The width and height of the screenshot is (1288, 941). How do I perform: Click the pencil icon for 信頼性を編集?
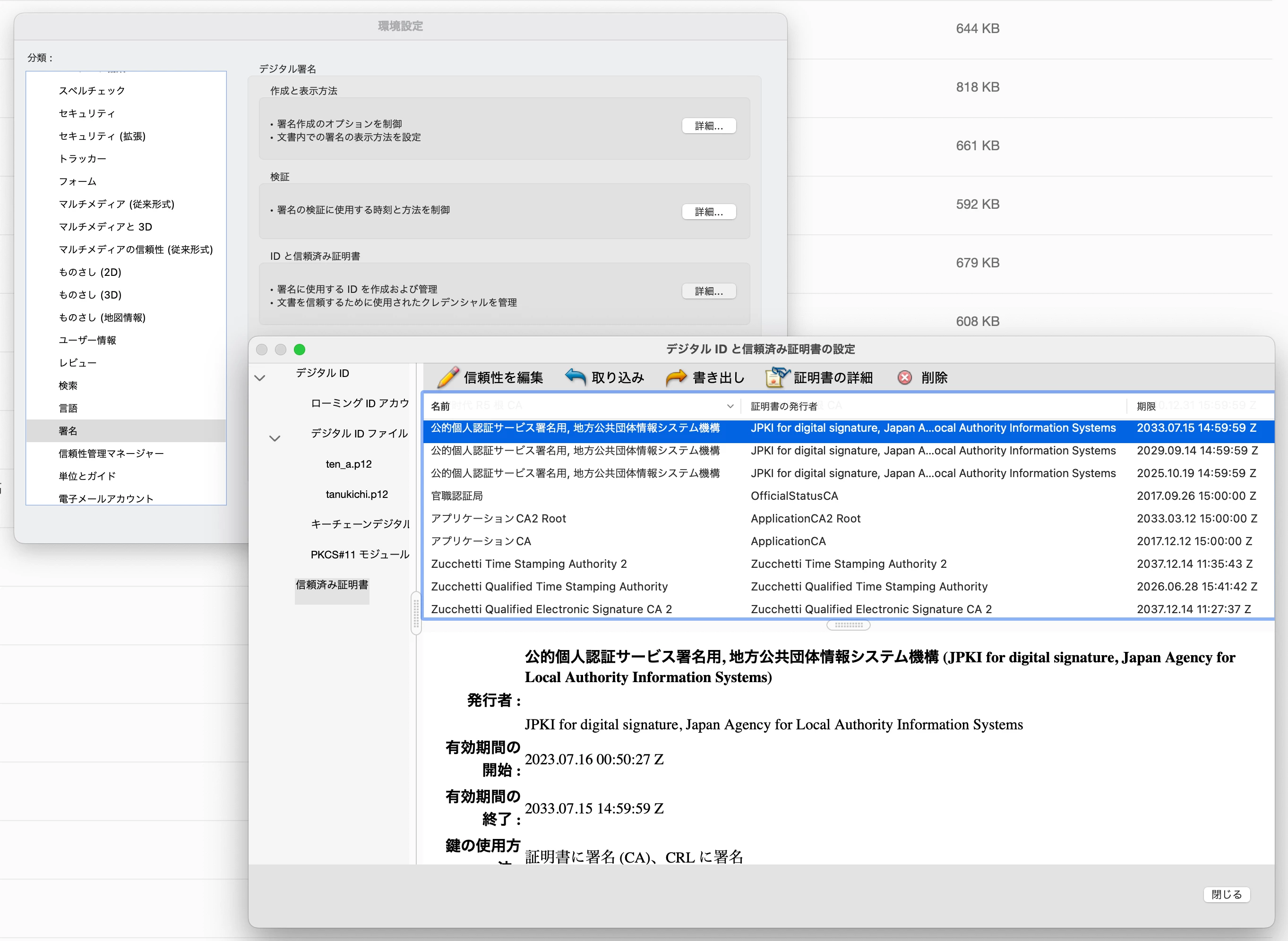click(x=448, y=377)
